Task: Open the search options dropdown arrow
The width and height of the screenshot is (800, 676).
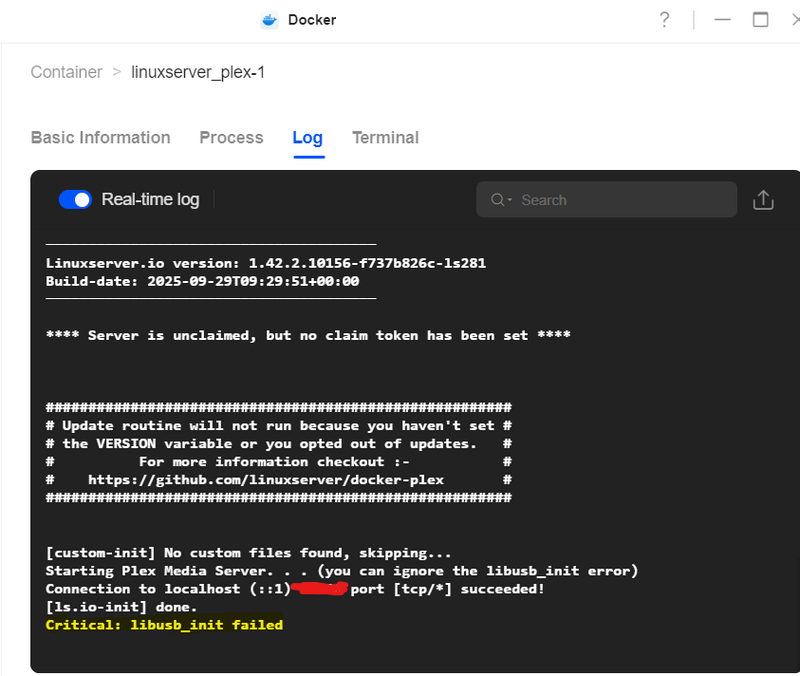Action: 510,199
